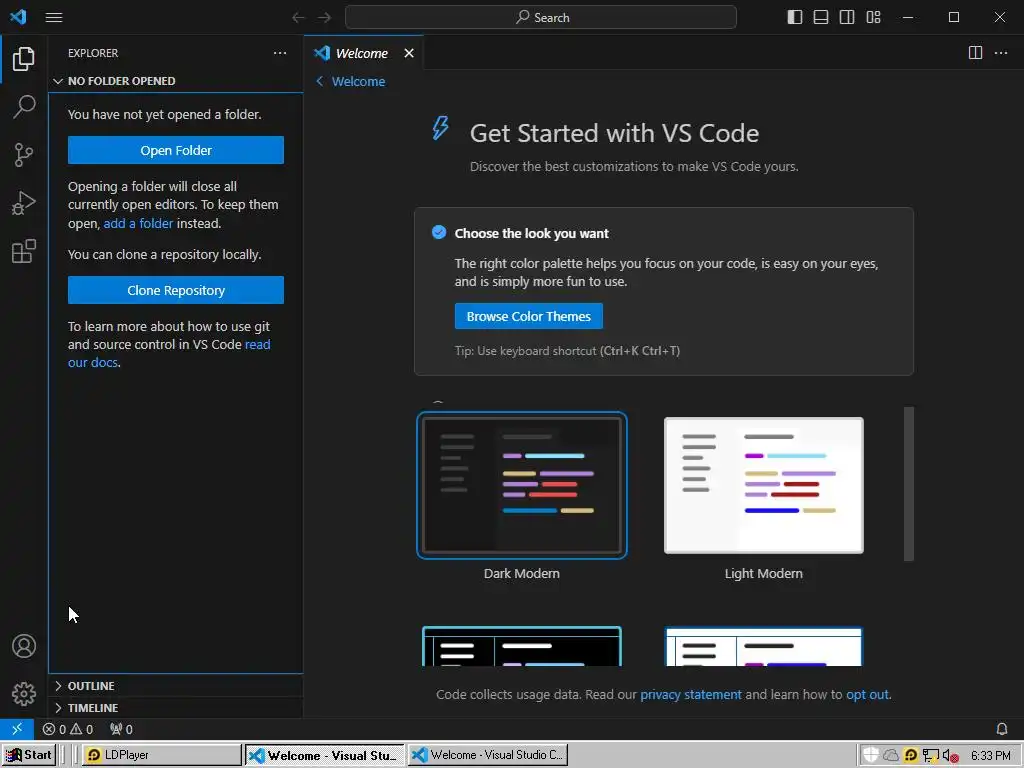Open editor More Actions ellipsis
Image resolution: width=1024 pixels, height=768 pixels.
coord(1000,53)
